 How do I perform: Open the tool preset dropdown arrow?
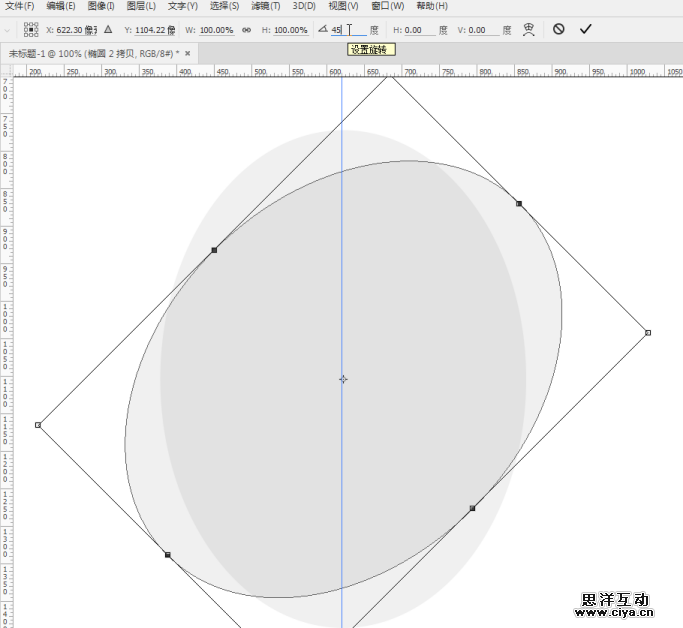click(9, 30)
